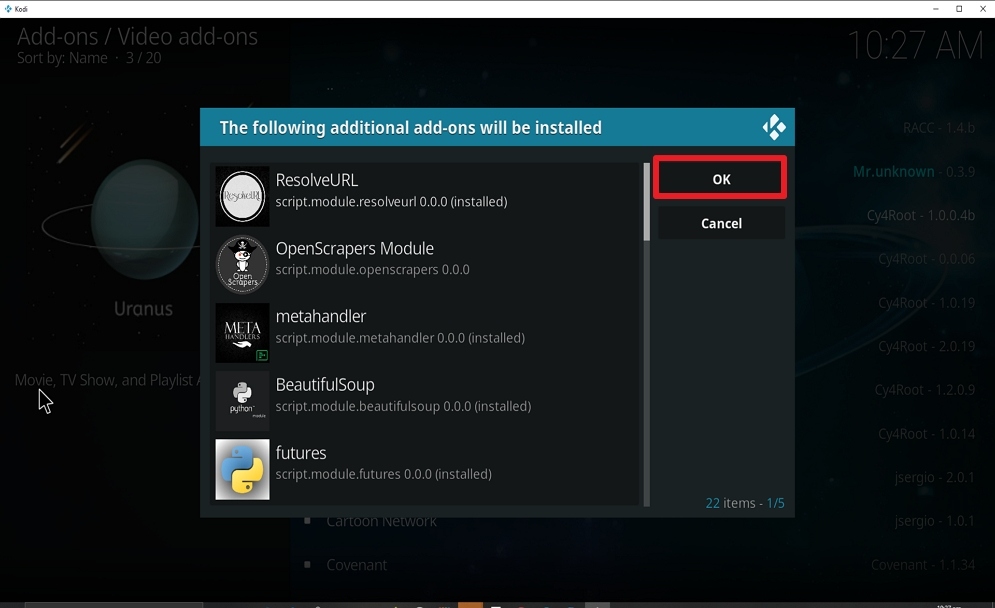Select Cartoon Network in background list

coord(381,522)
